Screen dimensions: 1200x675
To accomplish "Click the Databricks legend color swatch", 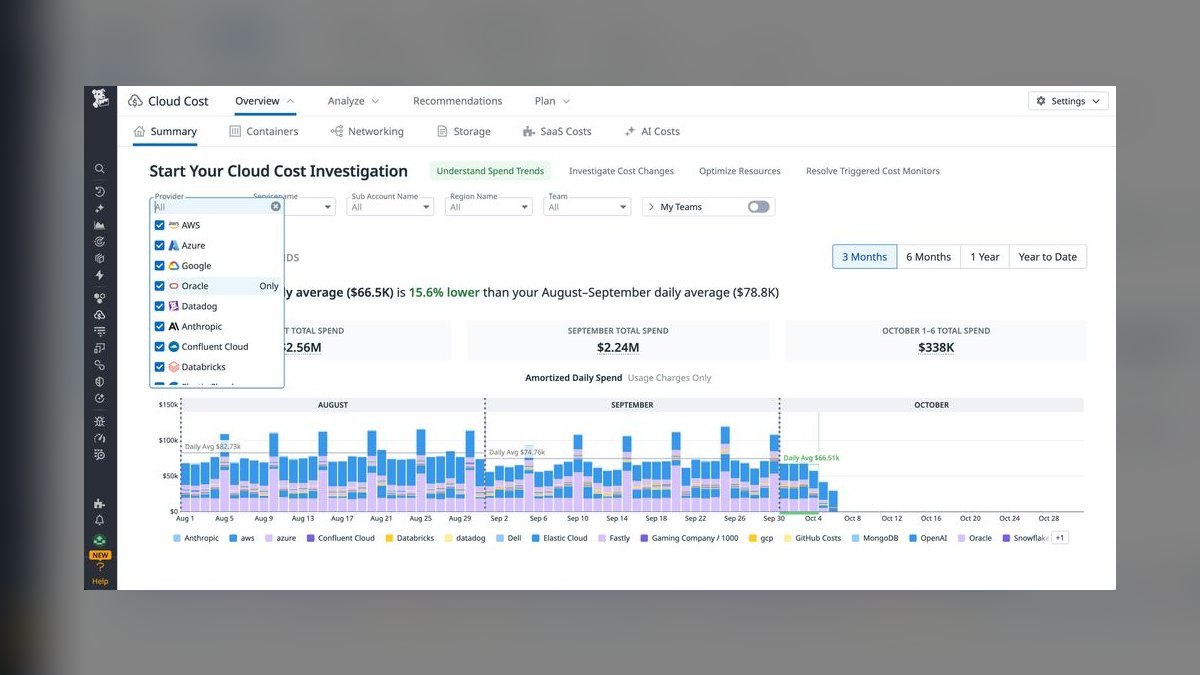I will tap(389, 538).
